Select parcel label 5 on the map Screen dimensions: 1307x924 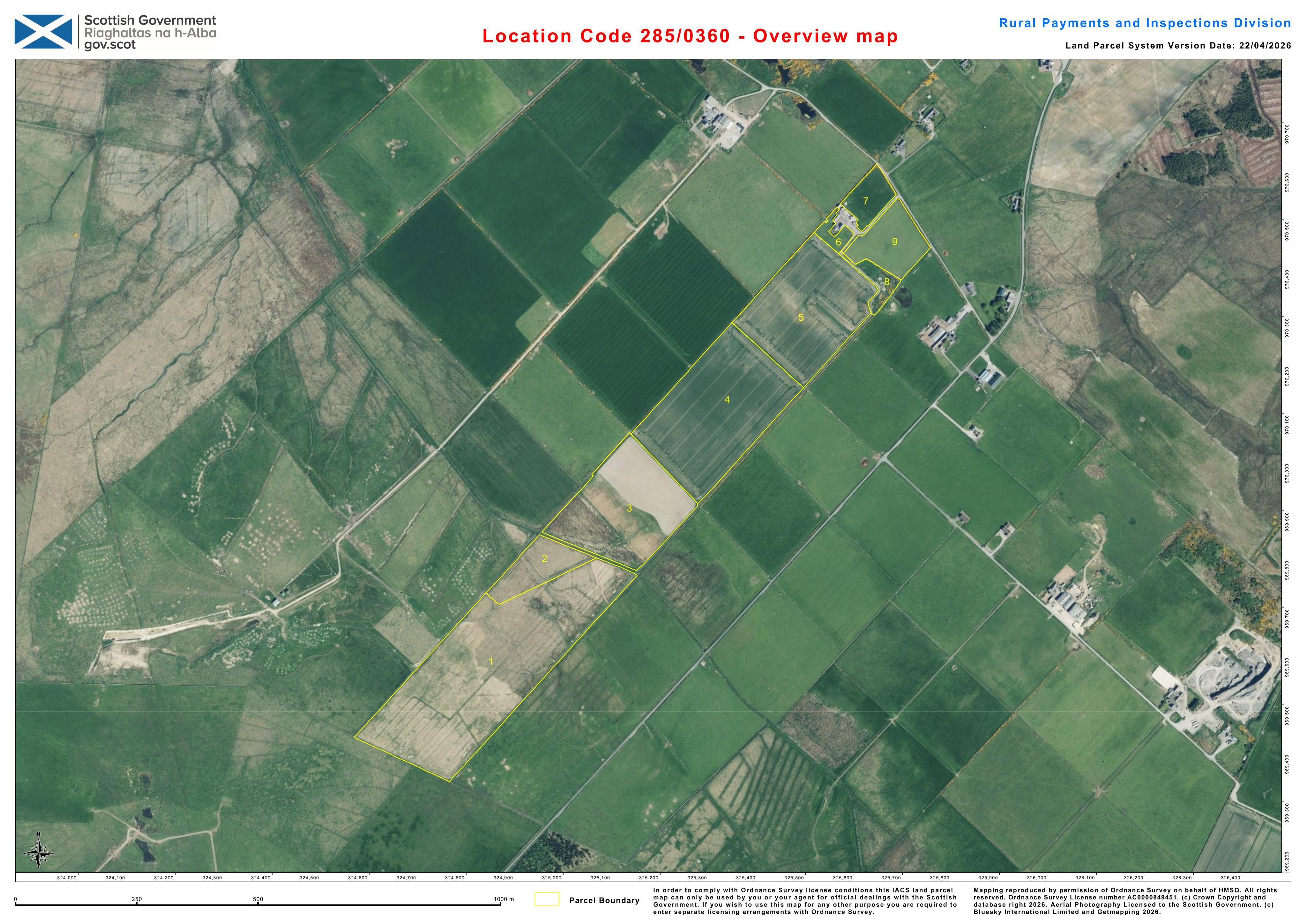click(801, 318)
